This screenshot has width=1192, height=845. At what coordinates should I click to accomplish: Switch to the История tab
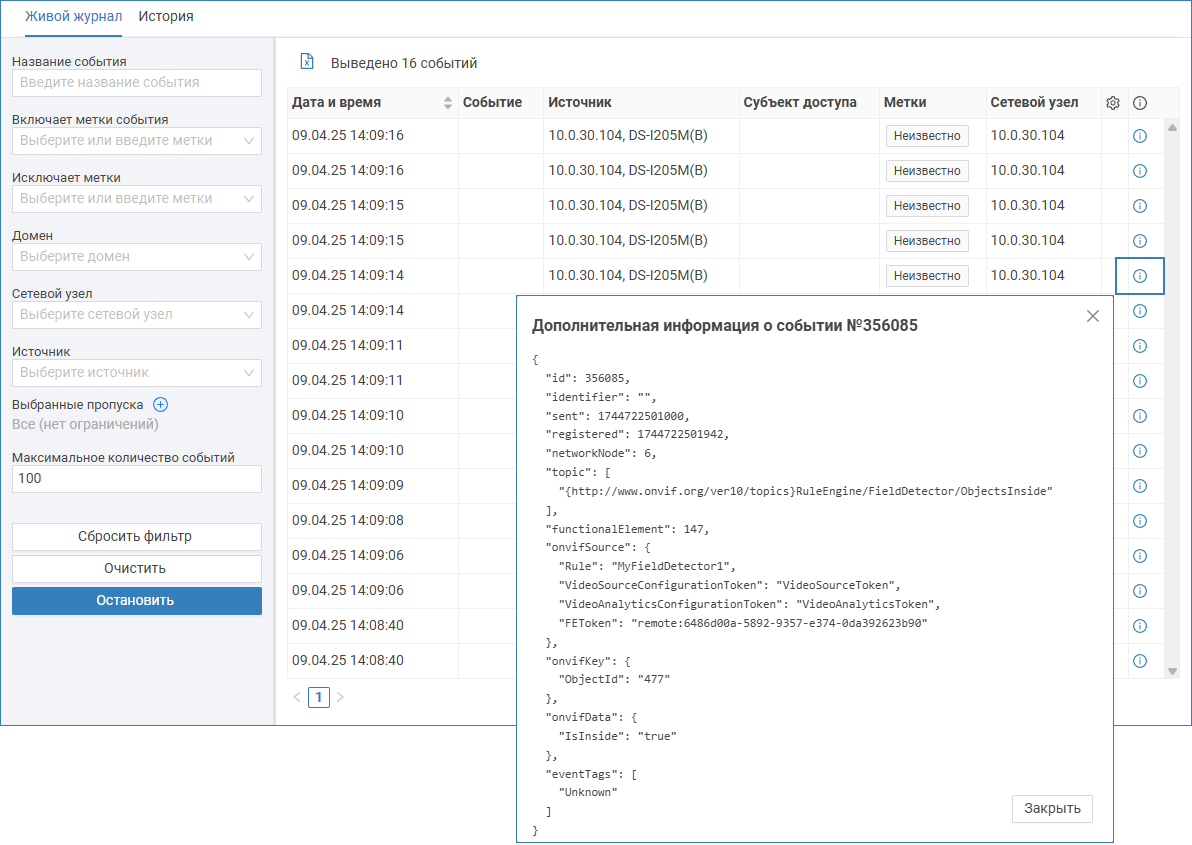(x=166, y=17)
